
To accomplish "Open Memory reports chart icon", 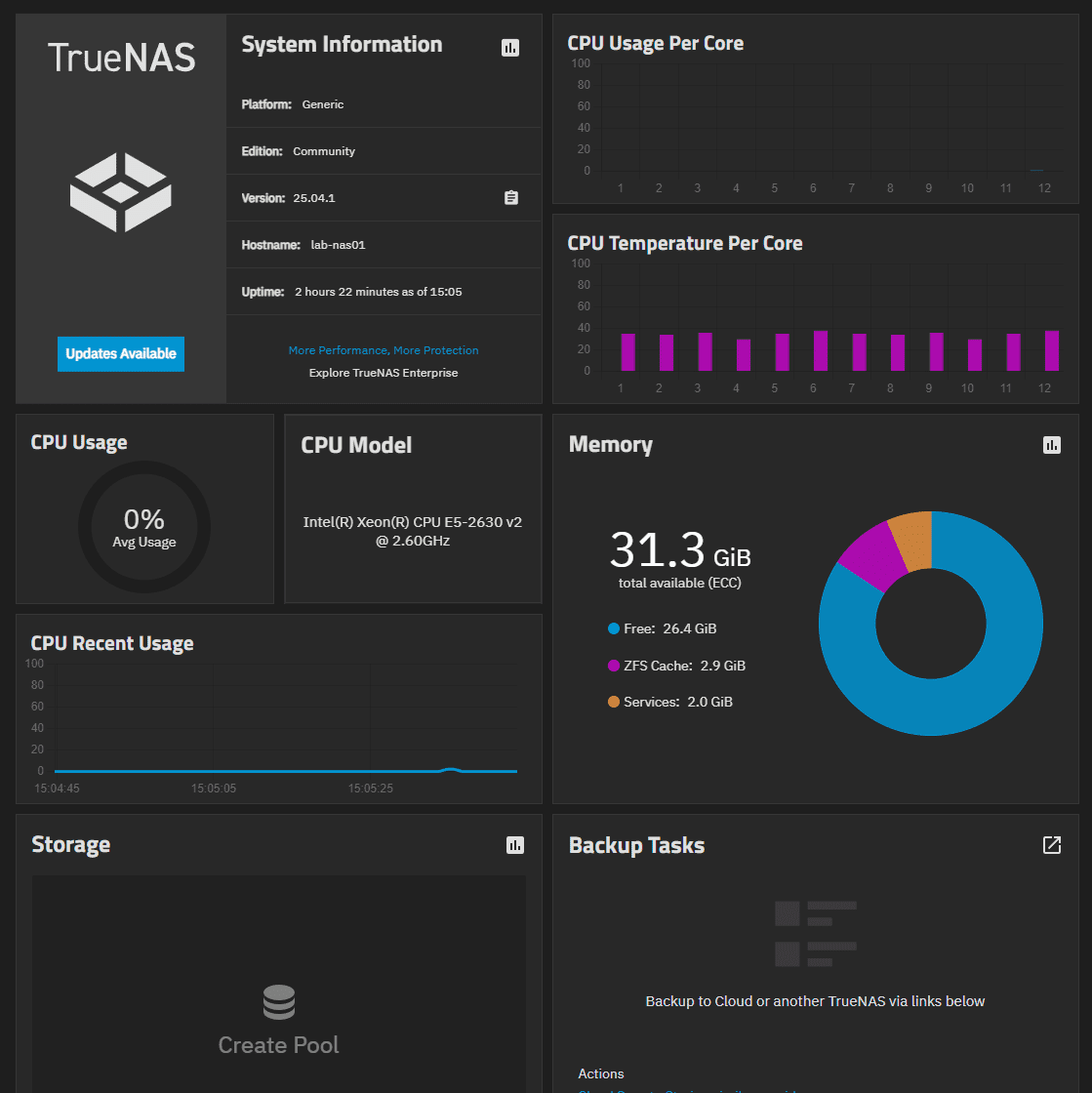I will (1052, 445).
